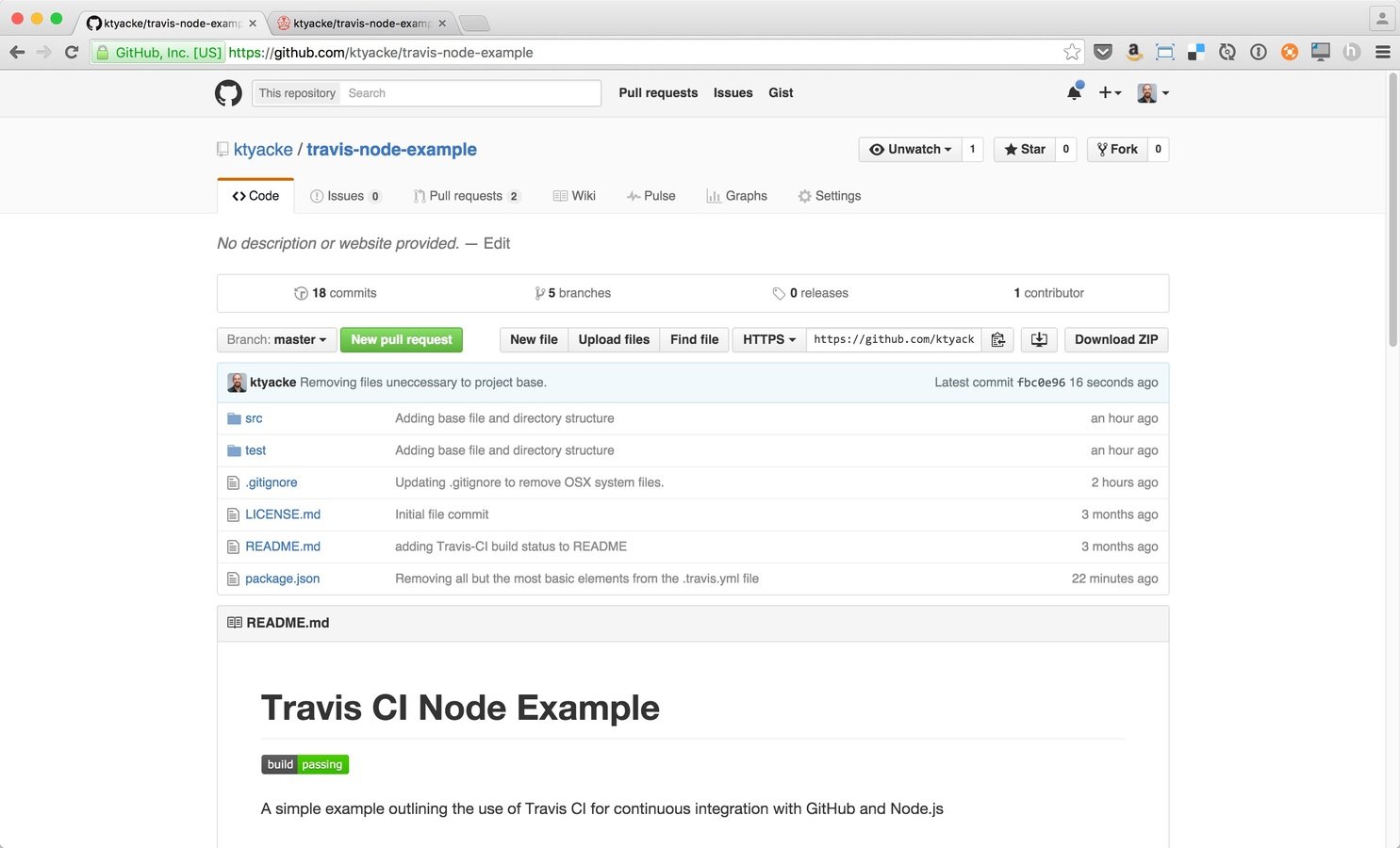Open the Graphs tab

[736, 196]
